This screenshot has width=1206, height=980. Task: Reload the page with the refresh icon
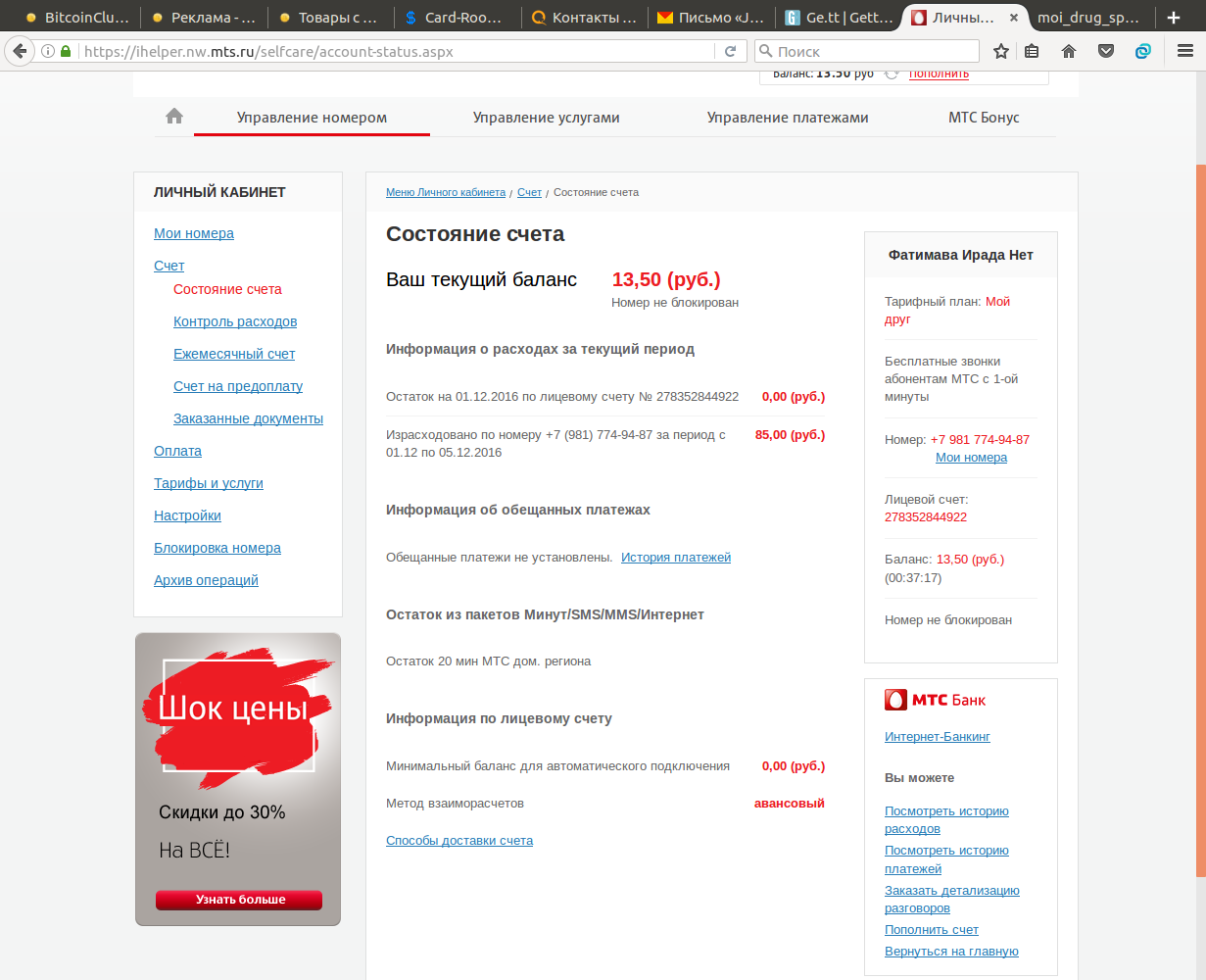click(730, 51)
